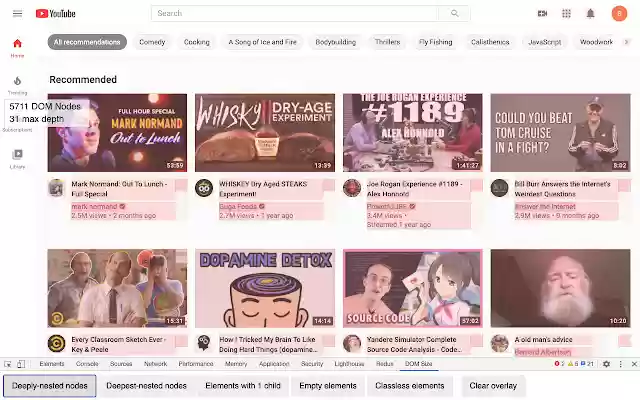Open the account avatar menu

pyautogui.click(x=619, y=13)
